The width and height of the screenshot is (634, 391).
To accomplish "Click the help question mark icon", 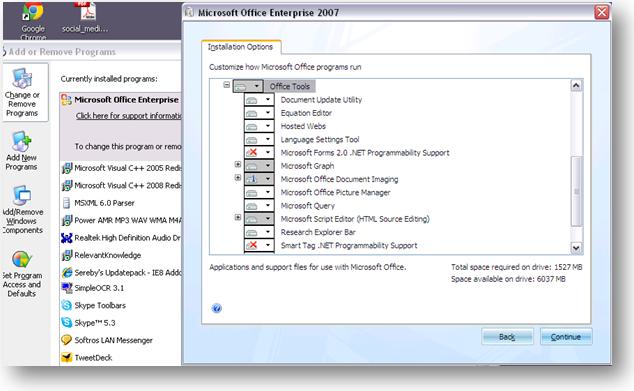I will pyautogui.click(x=216, y=308).
